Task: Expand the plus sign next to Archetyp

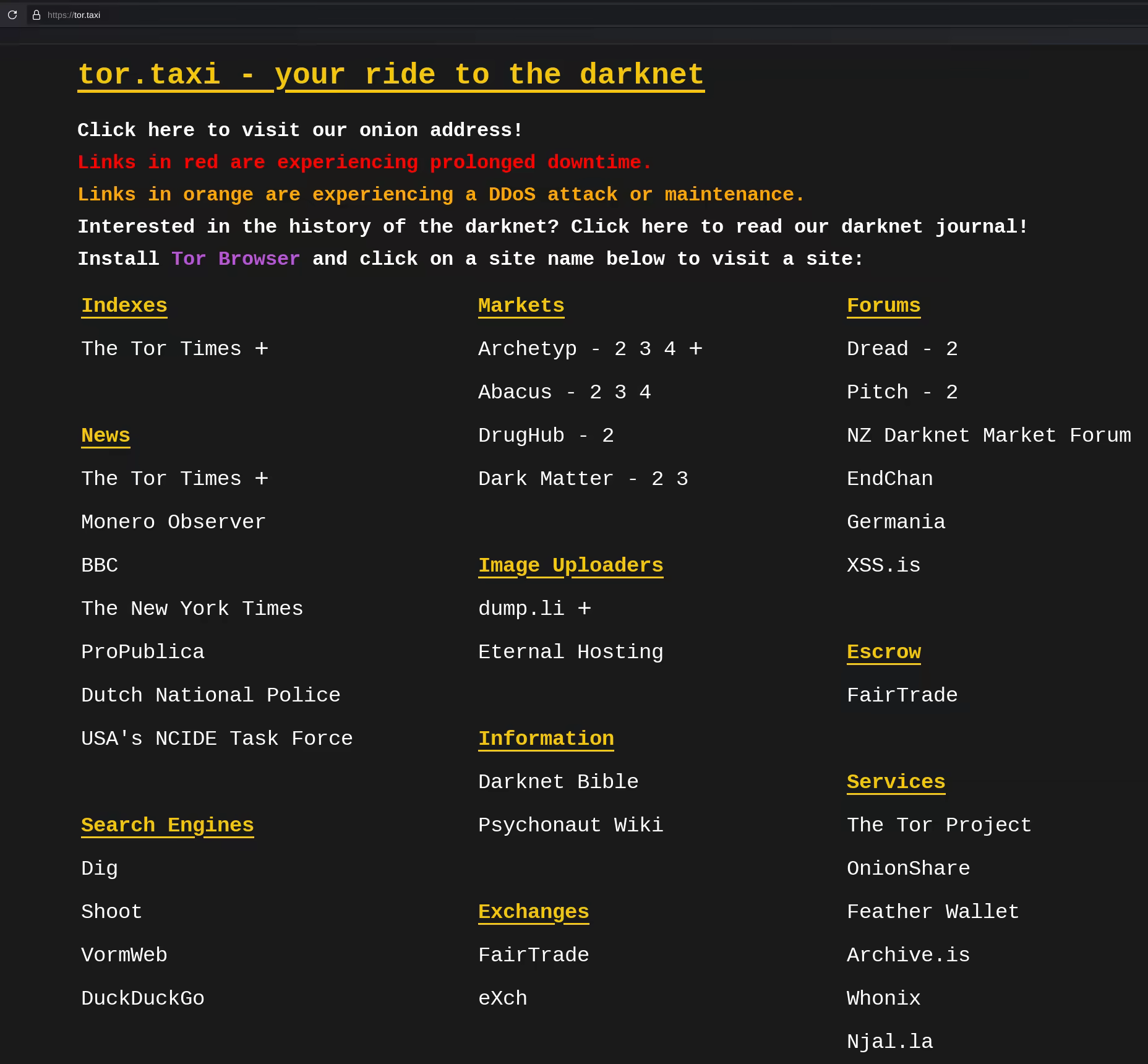Action: (696, 349)
